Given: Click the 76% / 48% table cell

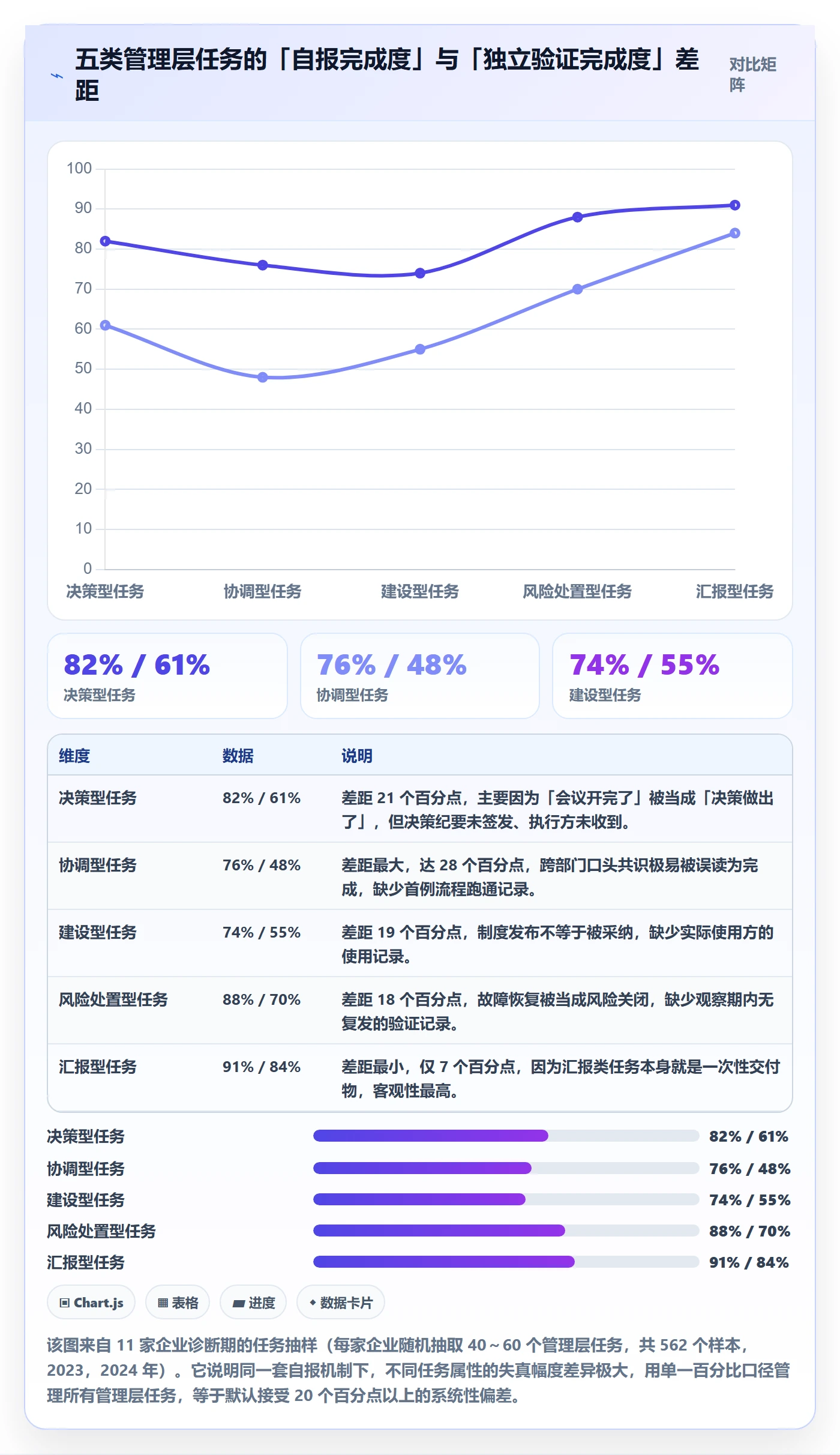Looking at the screenshot, I should (262, 865).
